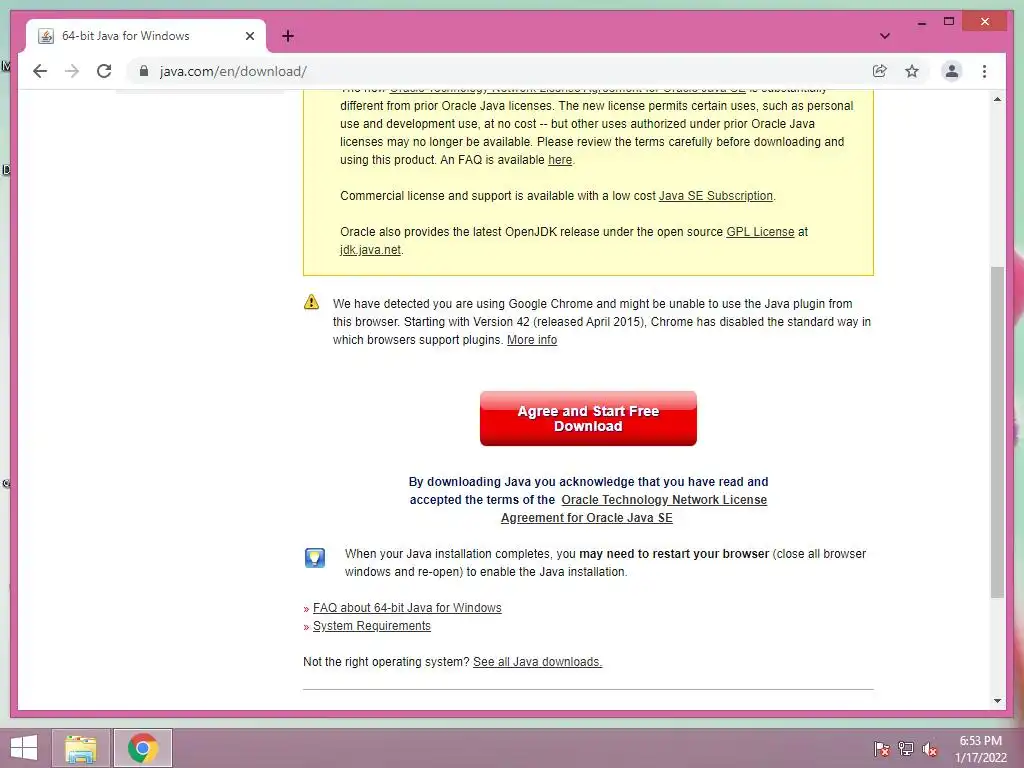The image size is (1024, 768).
Task: Open the More info link about Chrome plugins
Action: point(532,340)
